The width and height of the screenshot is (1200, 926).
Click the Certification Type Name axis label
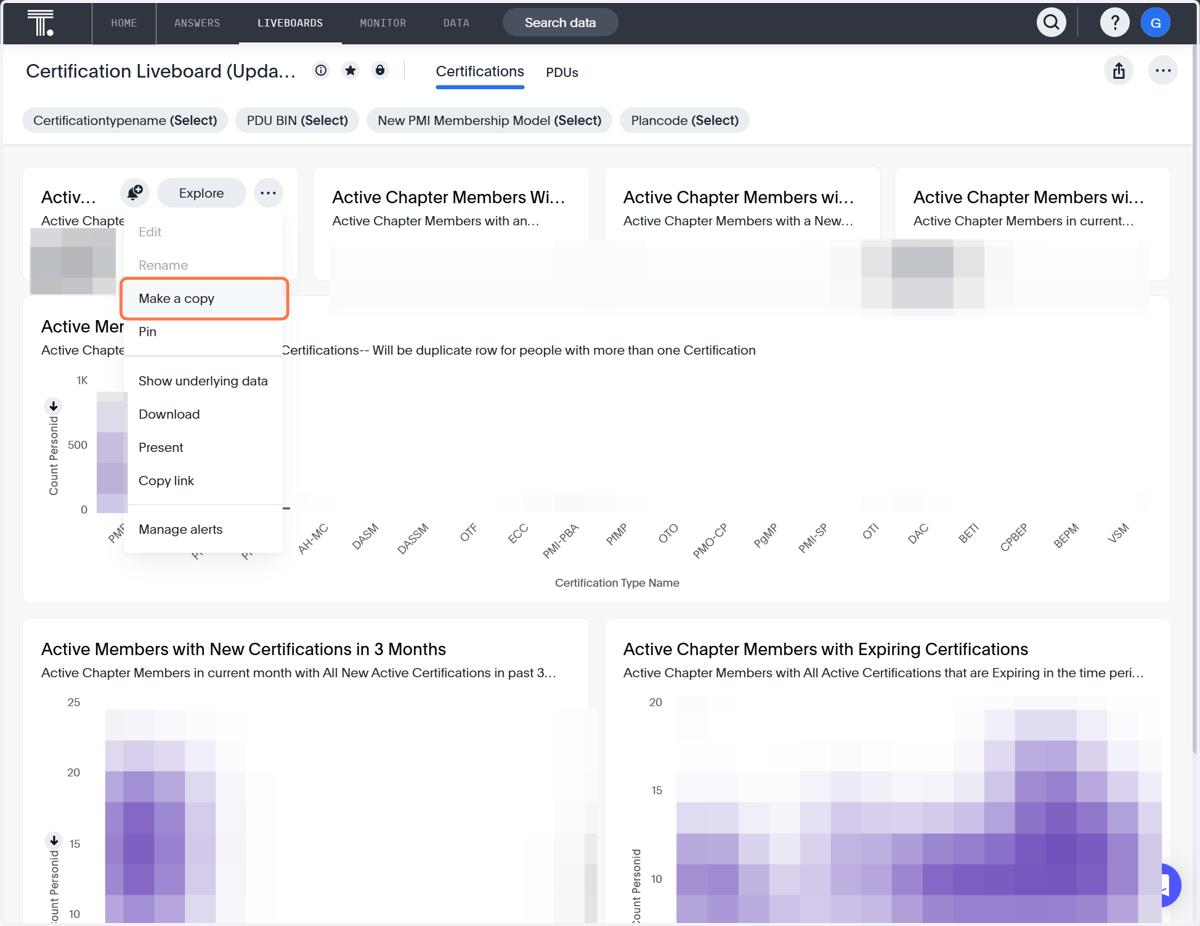(x=617, y=583)
